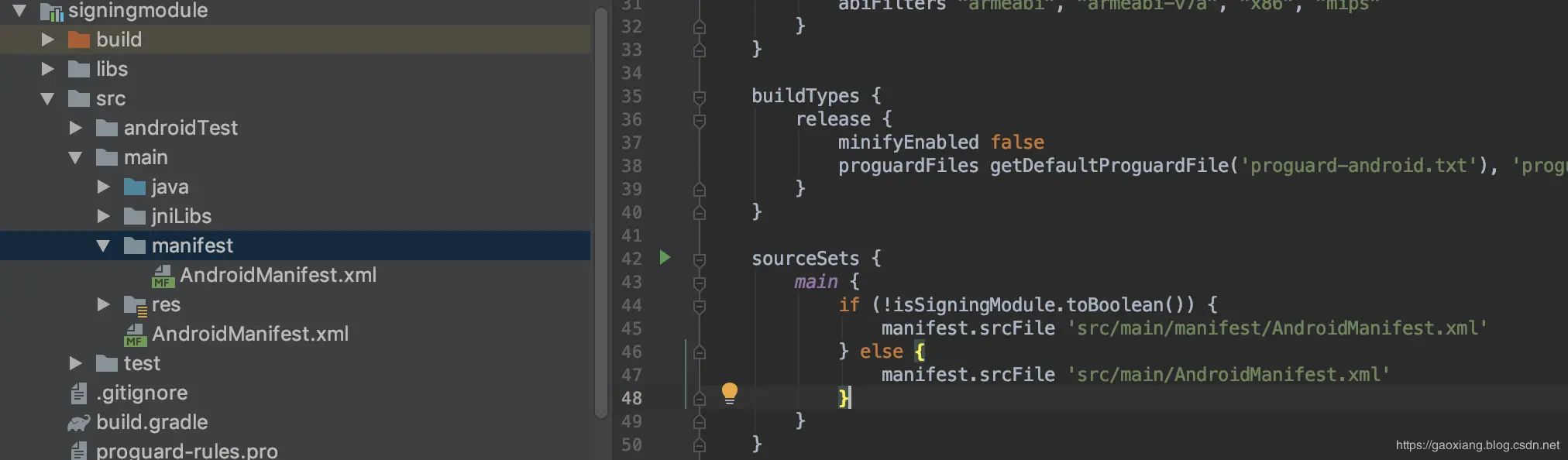Select the jniLibs folder icon
The height and width of the screenshot is (460, 1568).
point(135,216)
